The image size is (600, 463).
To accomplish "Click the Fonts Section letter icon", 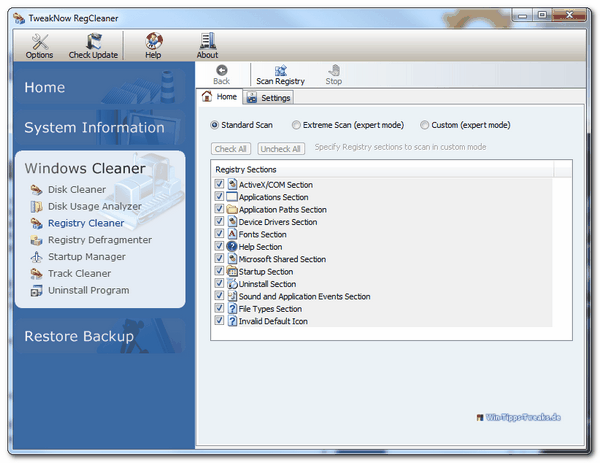I will click(232, 234).
